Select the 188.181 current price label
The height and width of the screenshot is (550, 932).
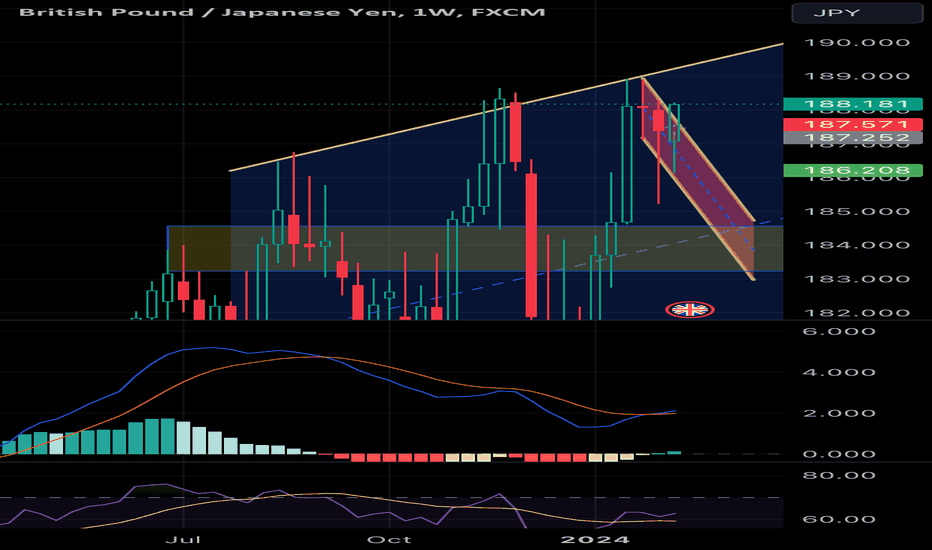click(x=853, y=104)
